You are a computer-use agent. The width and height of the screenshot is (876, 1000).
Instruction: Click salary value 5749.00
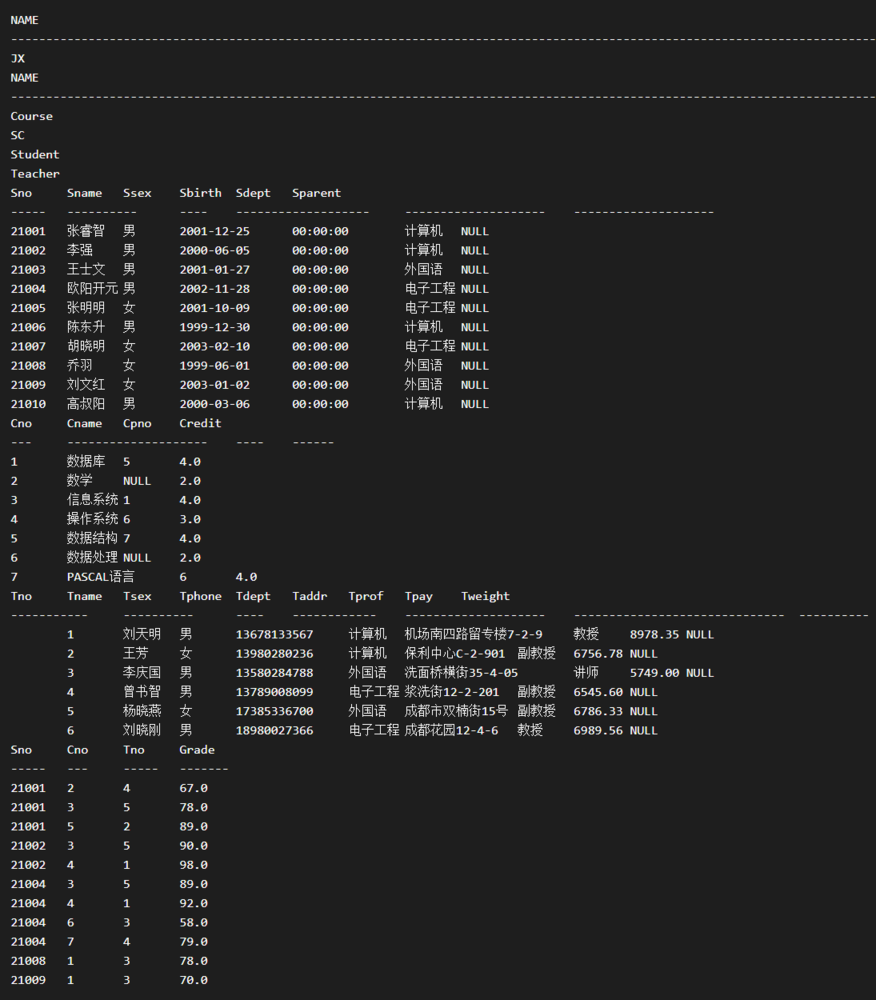(x=655, y=672)
